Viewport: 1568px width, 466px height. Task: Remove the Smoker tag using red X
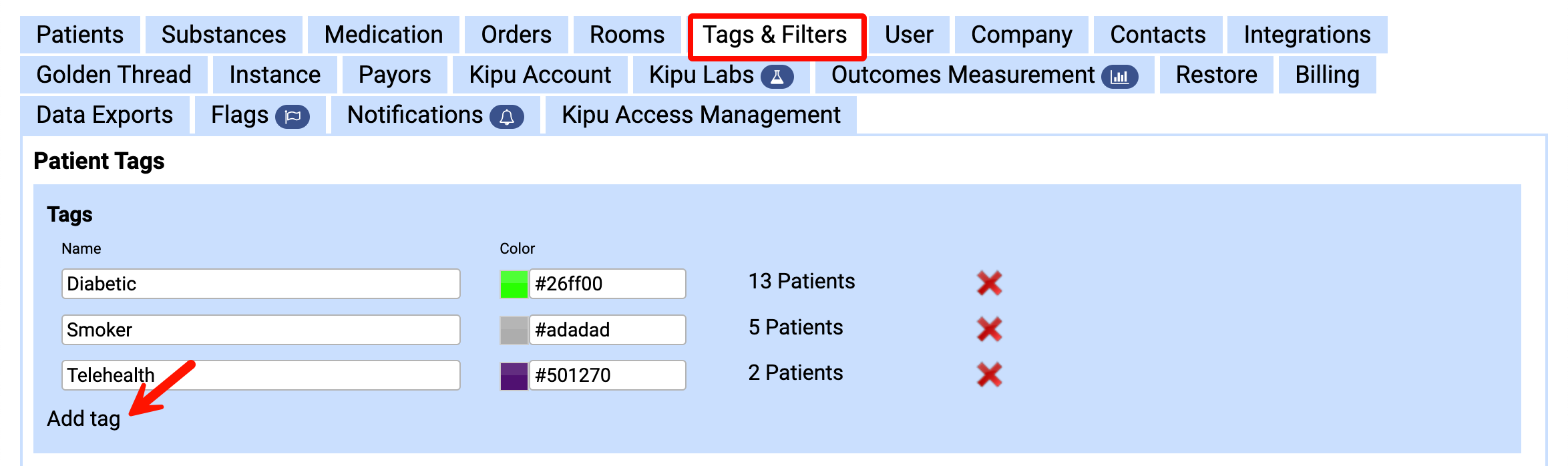point(989,328)
